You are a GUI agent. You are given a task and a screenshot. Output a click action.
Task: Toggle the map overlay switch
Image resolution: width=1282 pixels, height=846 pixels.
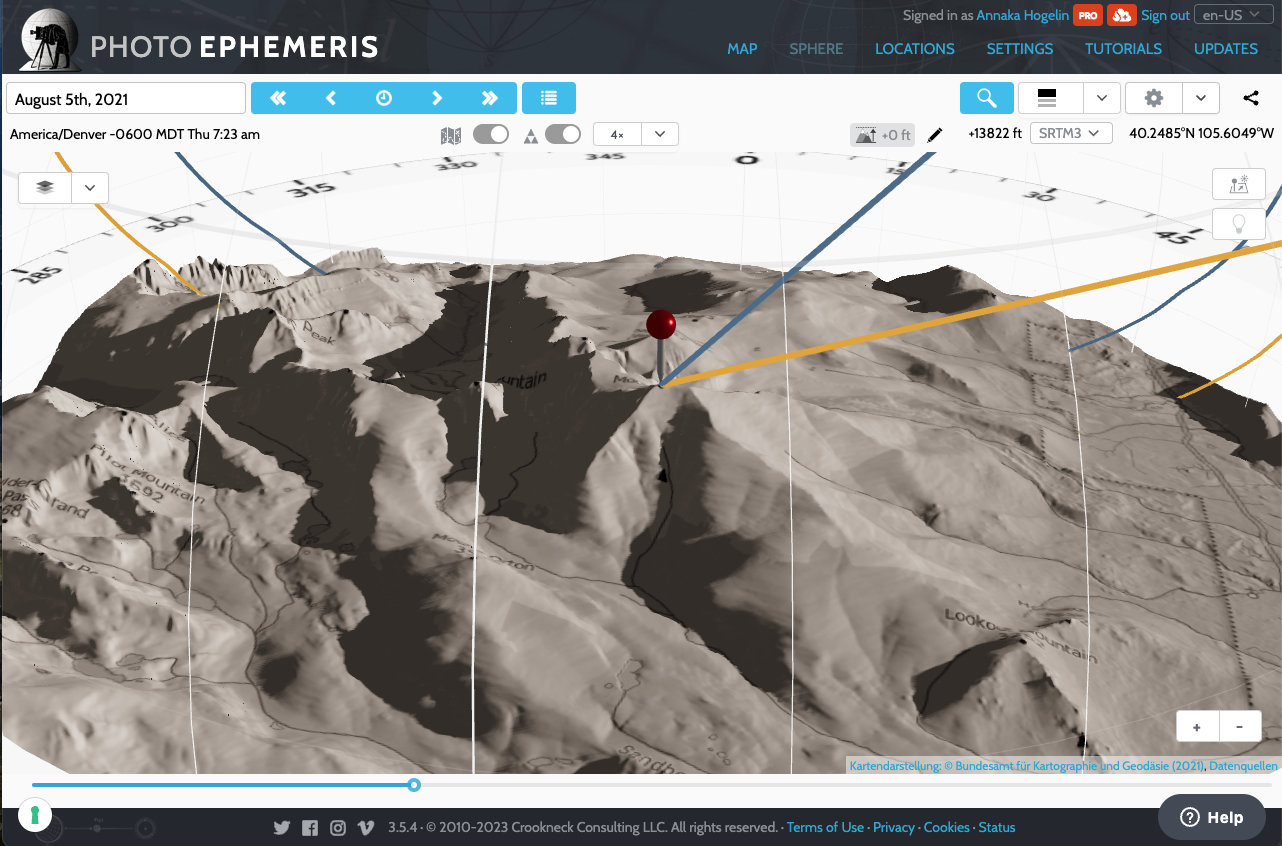491,134
